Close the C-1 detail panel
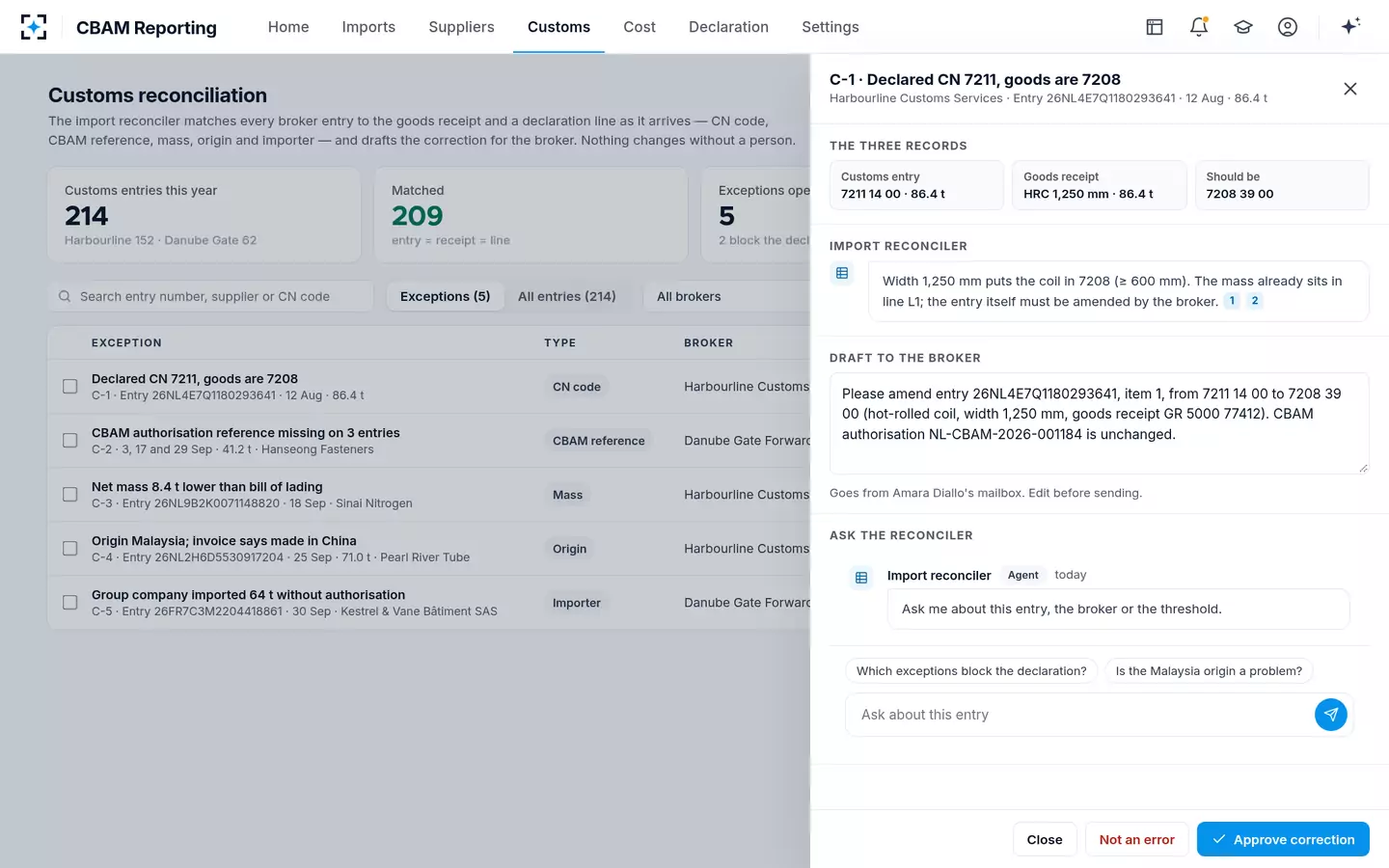This screenshot has width=1389, height=868. 1350,89
